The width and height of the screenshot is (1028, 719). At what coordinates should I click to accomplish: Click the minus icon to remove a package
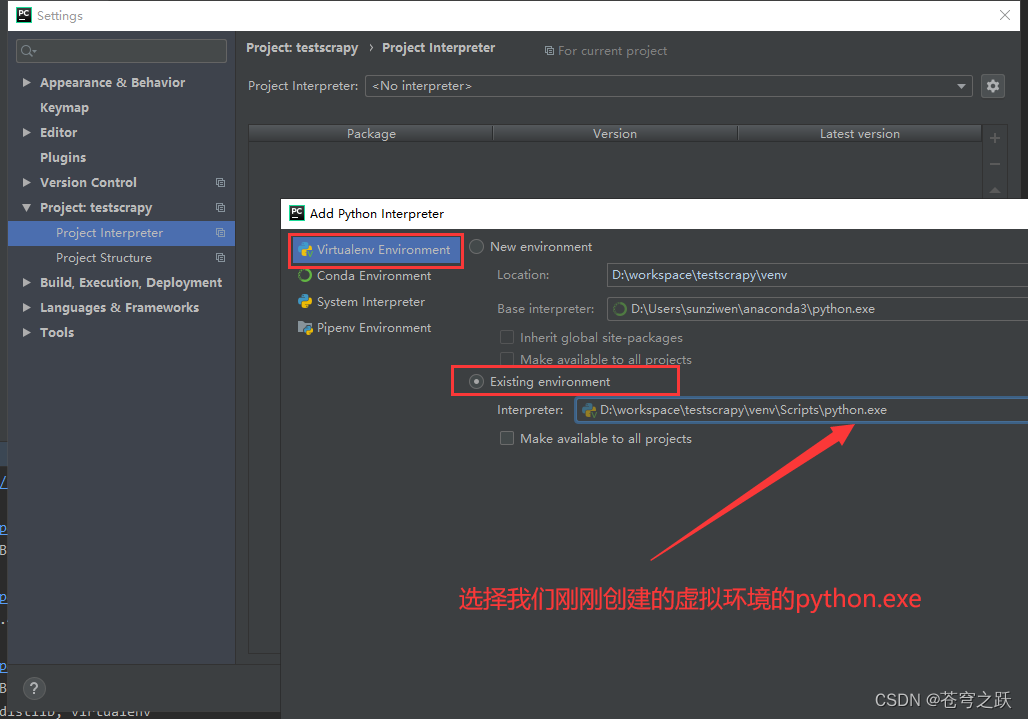995,164
